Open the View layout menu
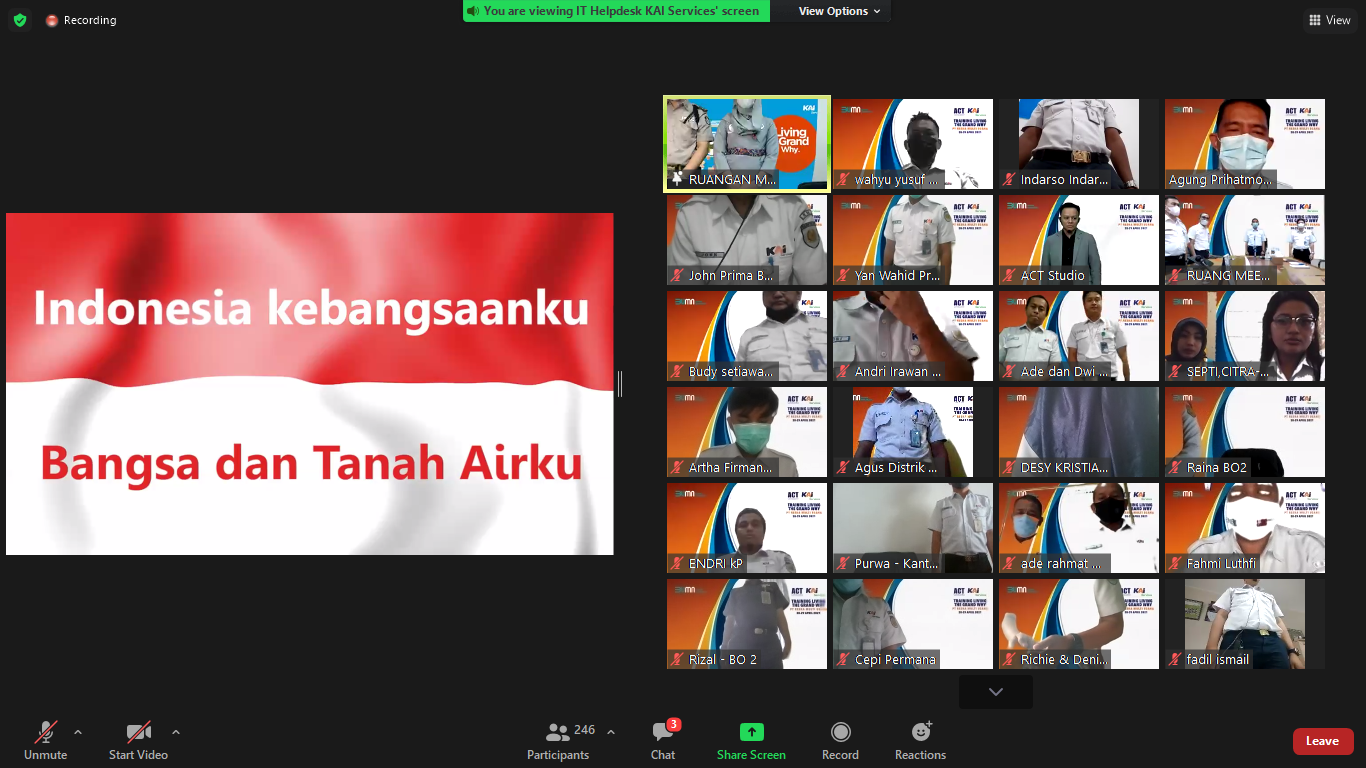The image size is (1366, 768). (1329, 20)
